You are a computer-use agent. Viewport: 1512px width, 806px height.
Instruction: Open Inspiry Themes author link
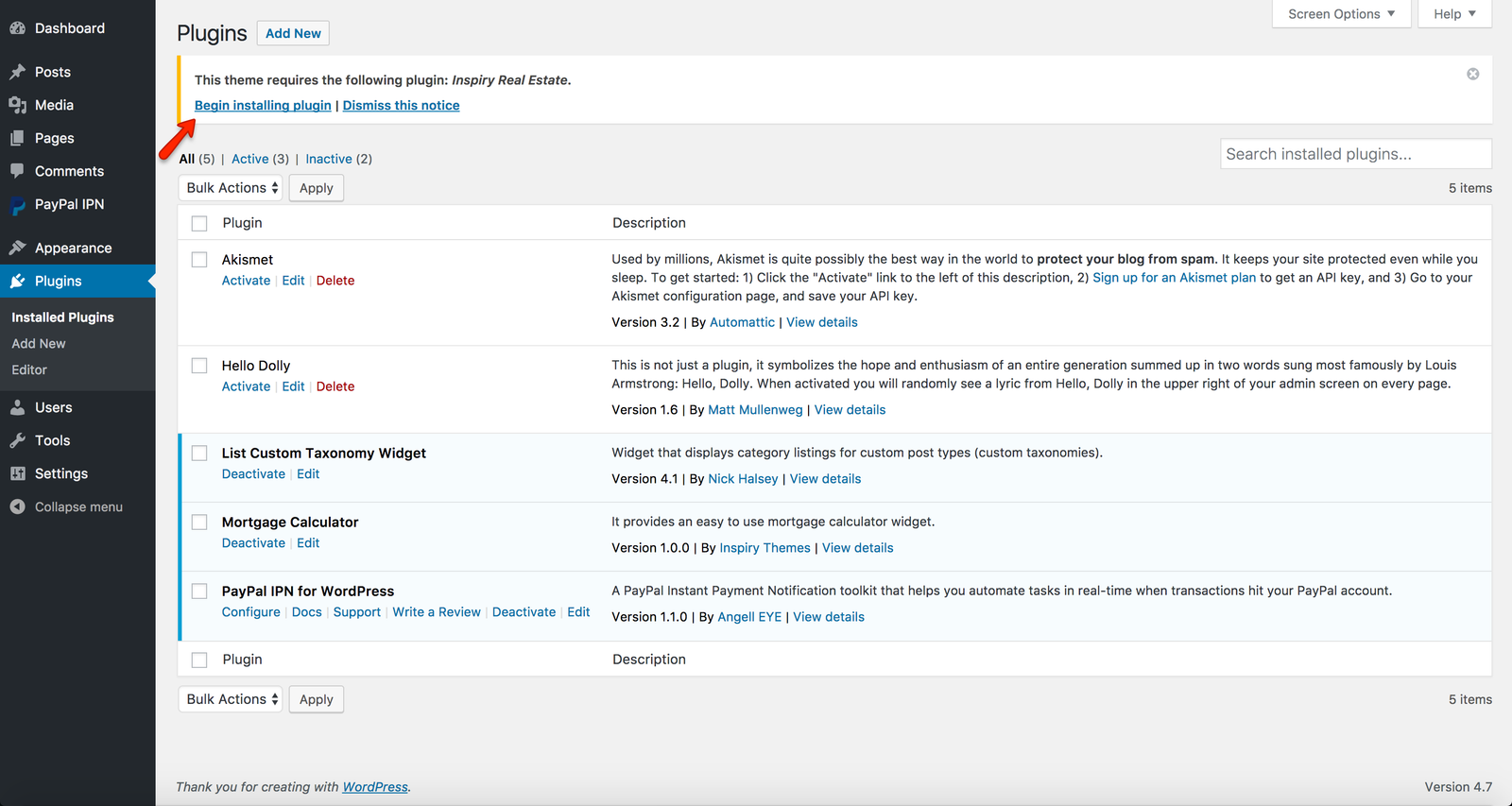(x=765, y=548)
